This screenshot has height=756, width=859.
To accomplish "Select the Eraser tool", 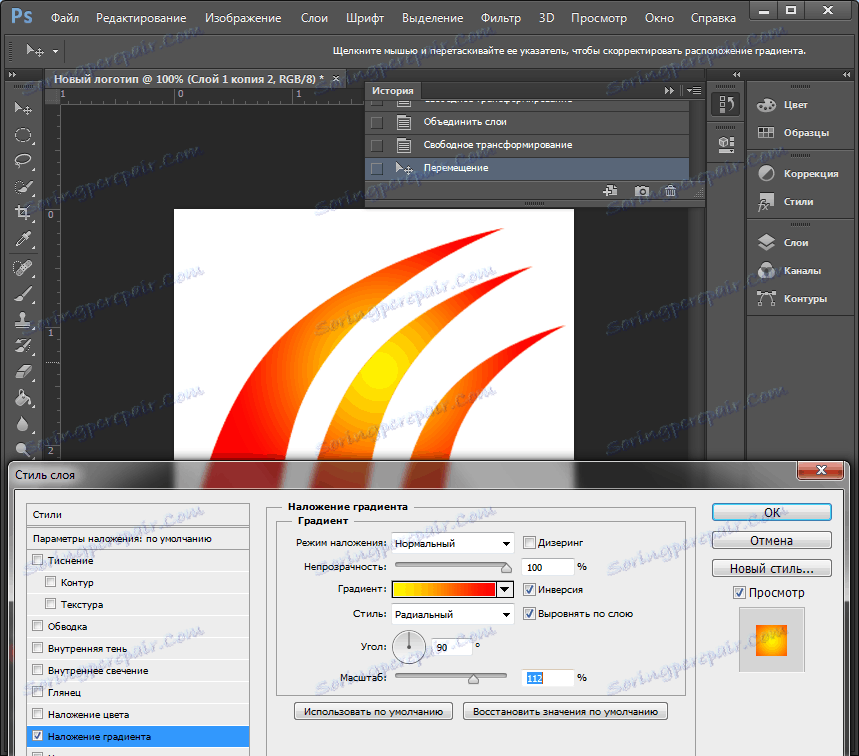I will (x=23, y=372).
